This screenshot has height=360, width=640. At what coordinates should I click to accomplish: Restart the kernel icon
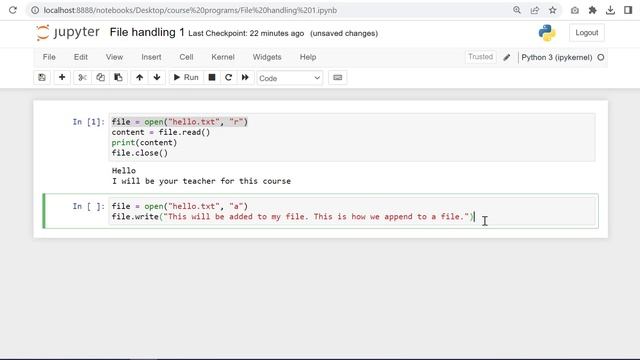click(229, 78)
